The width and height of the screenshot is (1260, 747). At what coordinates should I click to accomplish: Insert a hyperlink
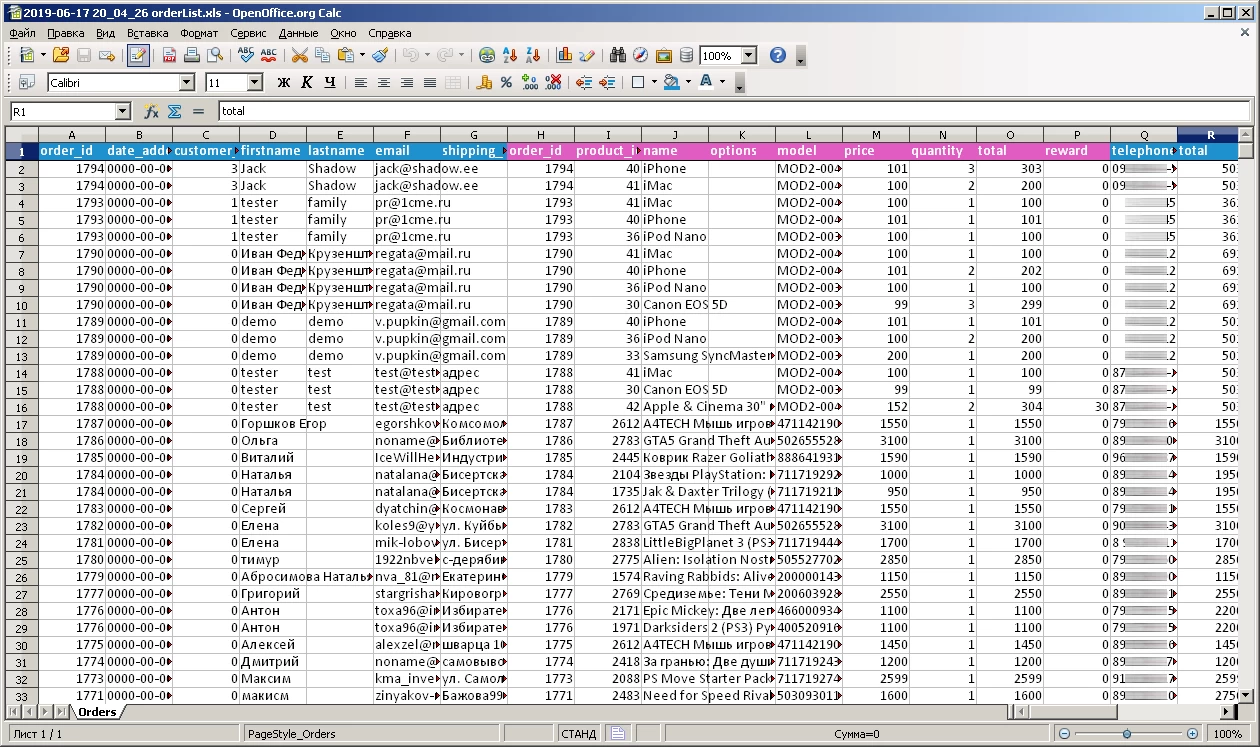tap(487, 56)
